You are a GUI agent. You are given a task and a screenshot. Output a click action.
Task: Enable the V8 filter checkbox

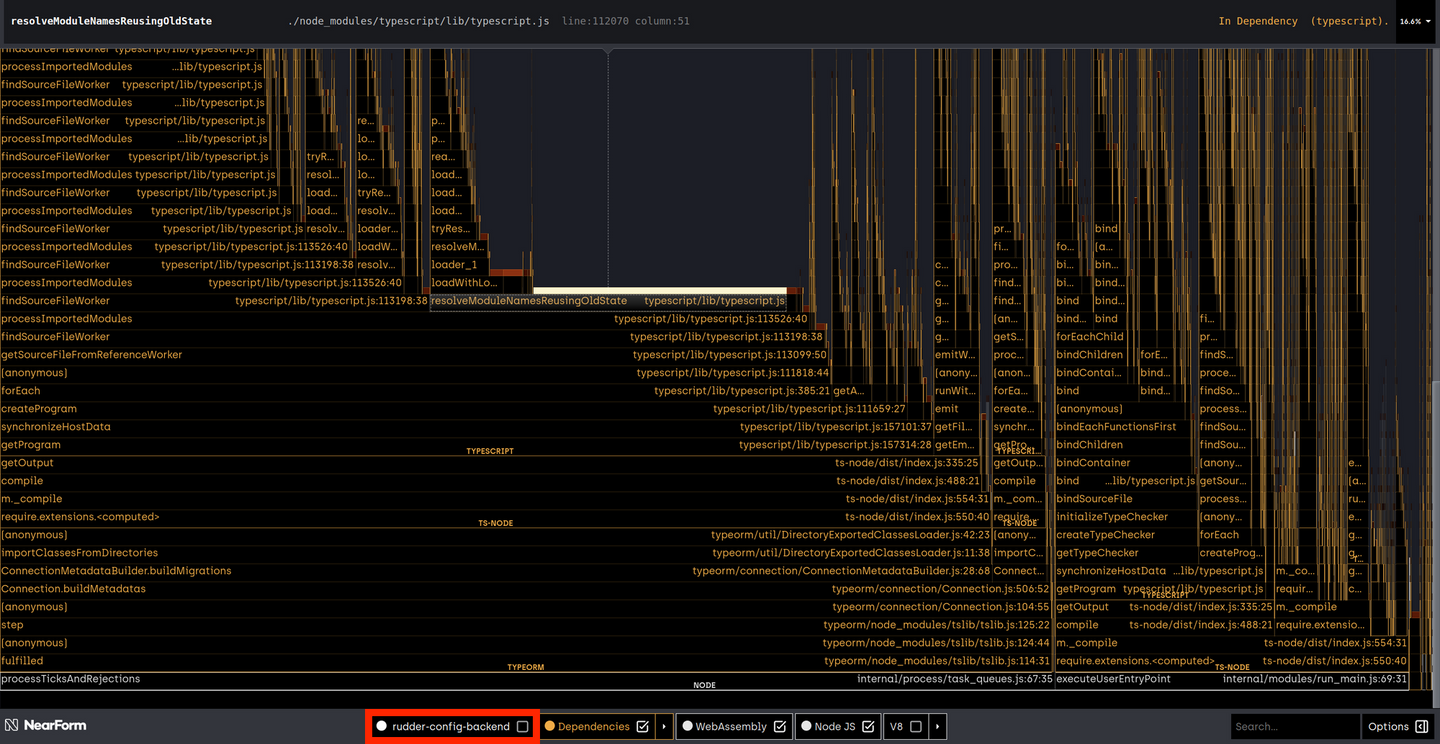click(915, 727)
